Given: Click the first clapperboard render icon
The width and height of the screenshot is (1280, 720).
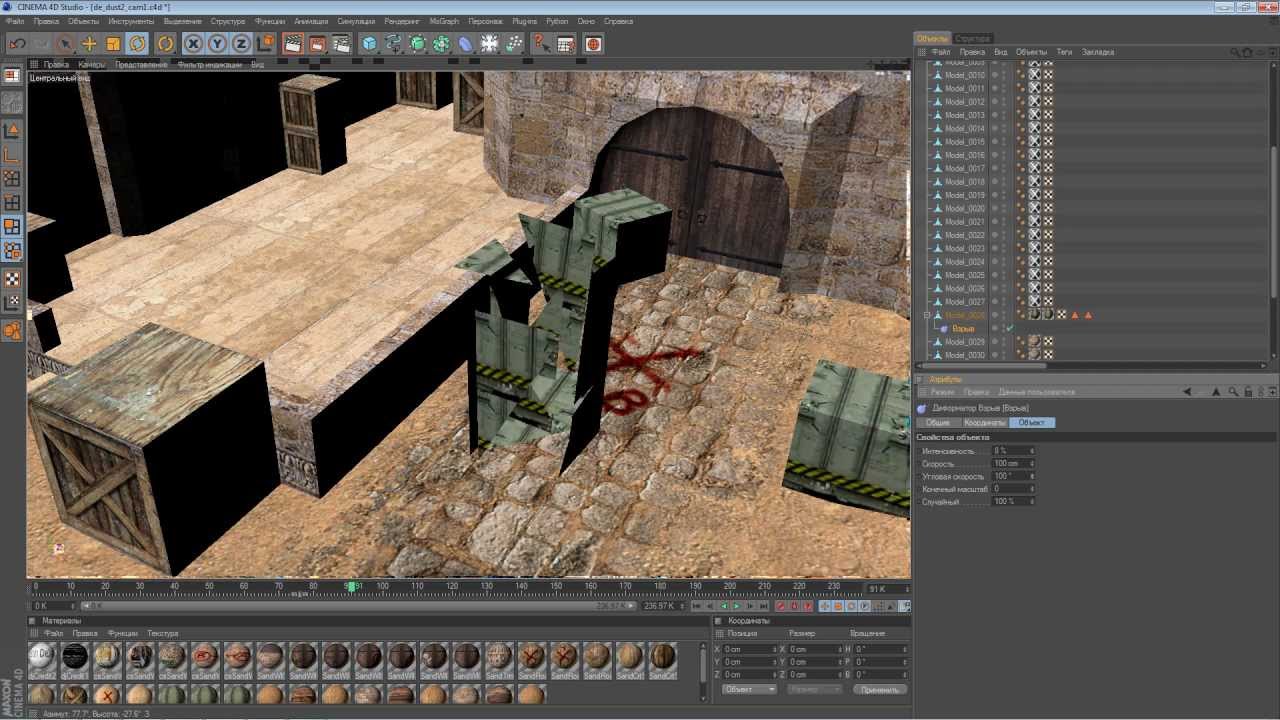Looking at the screenshot, I should pos(293,44).
